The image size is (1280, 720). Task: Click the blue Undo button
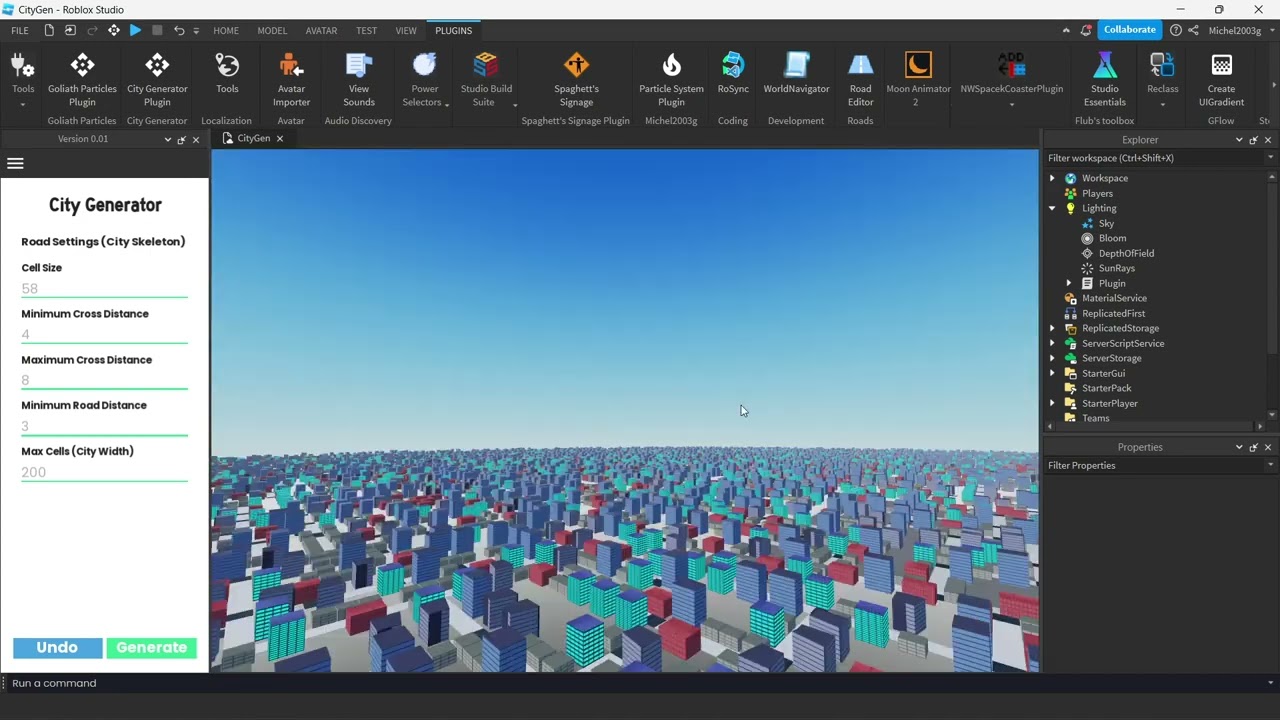click(x=57, y=648)
